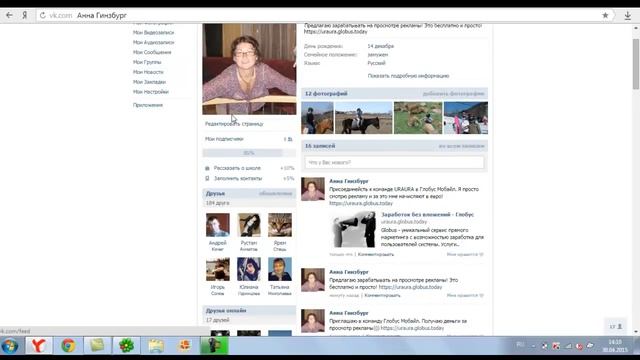Open the orange app taskbar icon
640x360 pixels.
184,346
